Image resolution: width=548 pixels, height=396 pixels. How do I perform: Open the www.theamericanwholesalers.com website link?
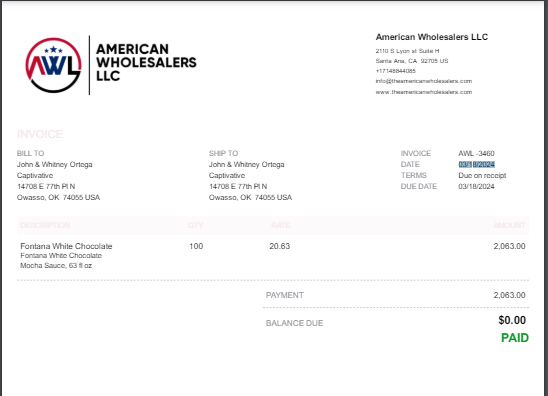pos(424,92)
